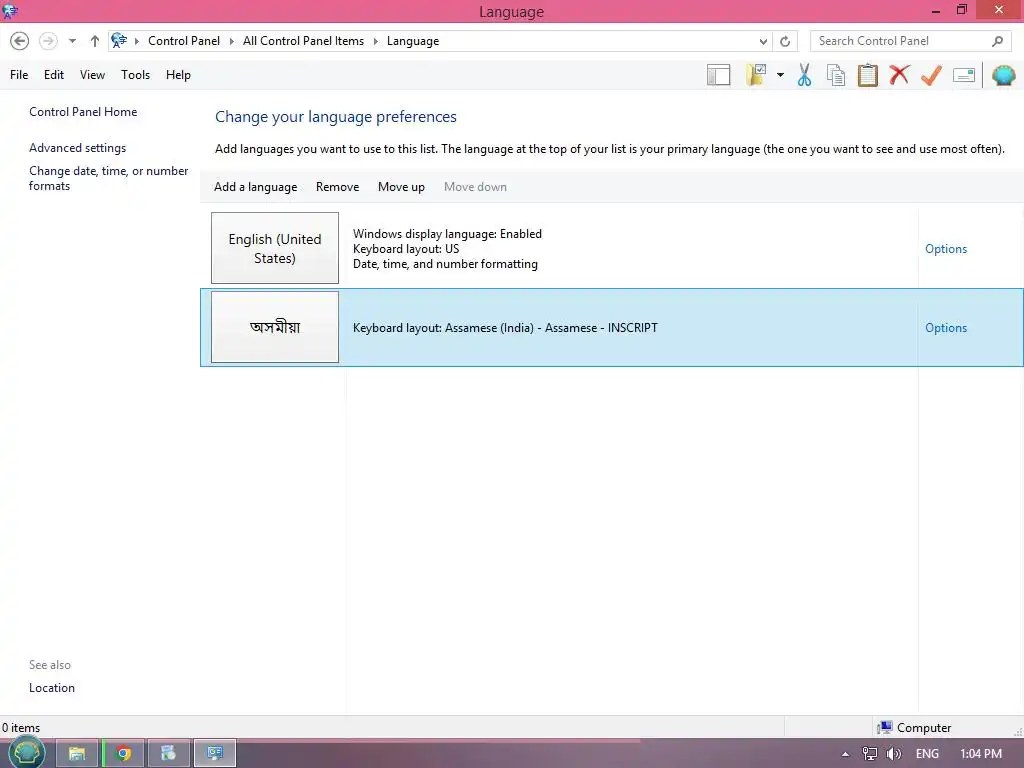Click the orange checkmark Properties icon
This screenshot has width=1024, height=768.
coord(931,75)
